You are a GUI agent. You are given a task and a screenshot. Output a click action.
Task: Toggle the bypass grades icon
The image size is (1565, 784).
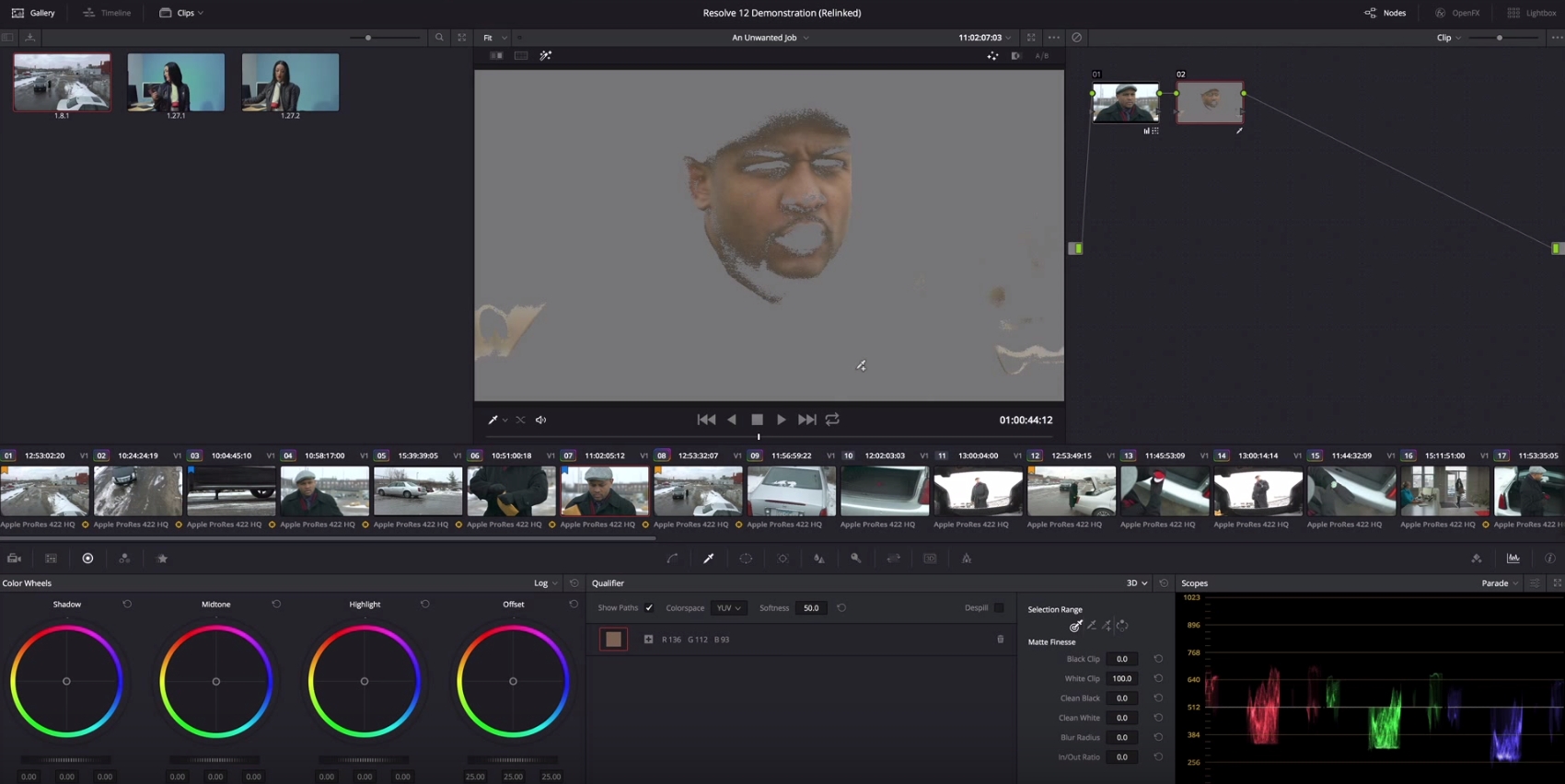1076,38
